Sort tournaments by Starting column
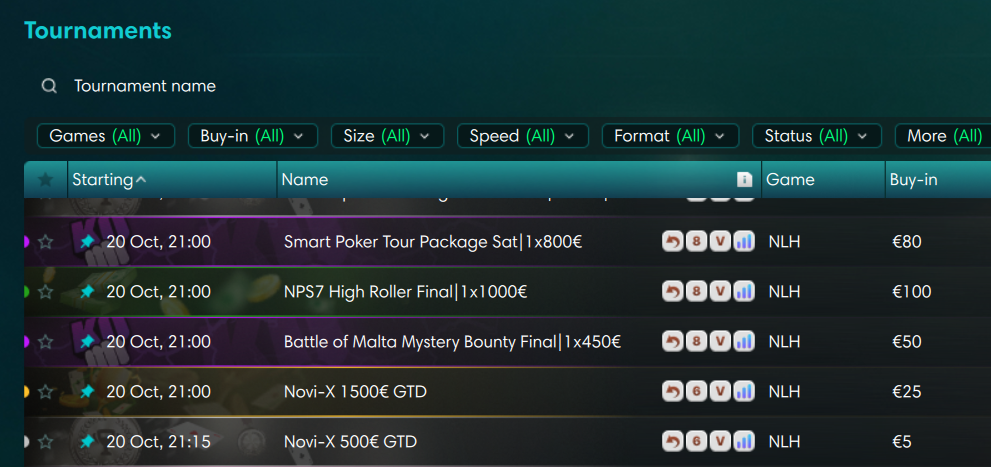 click(103, 180)
